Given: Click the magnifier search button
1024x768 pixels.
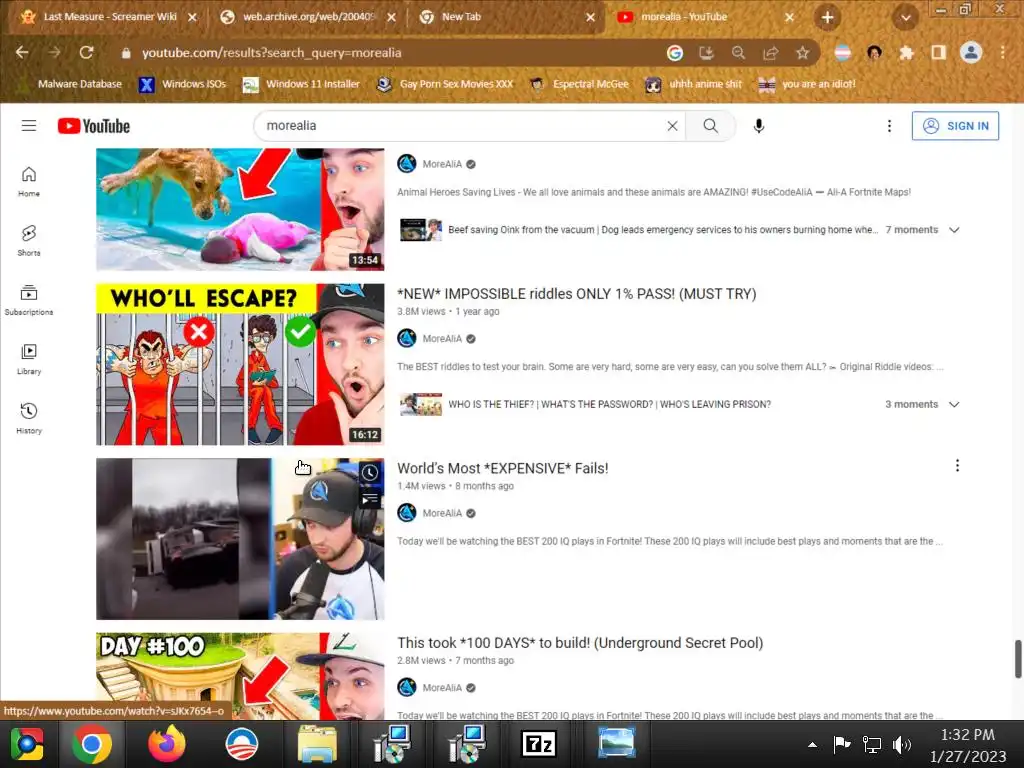Looking at the screenshot, I should pyautogui.click(x=711, y=125).
